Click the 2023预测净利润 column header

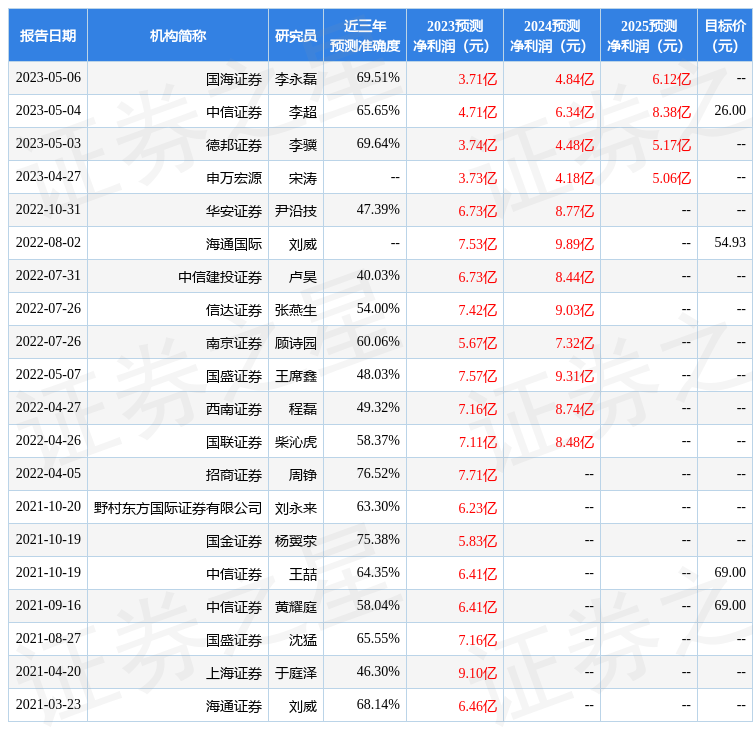pos(455,36)
